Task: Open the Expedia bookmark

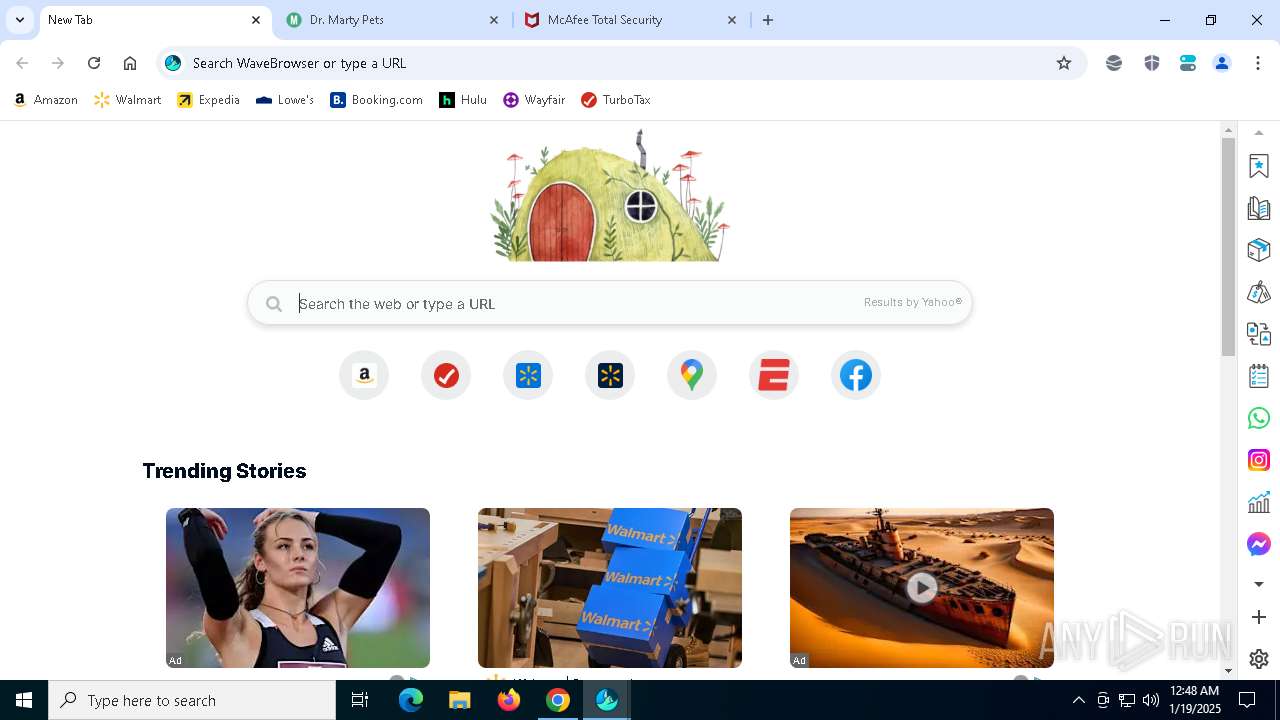Action: click(209, 100)
